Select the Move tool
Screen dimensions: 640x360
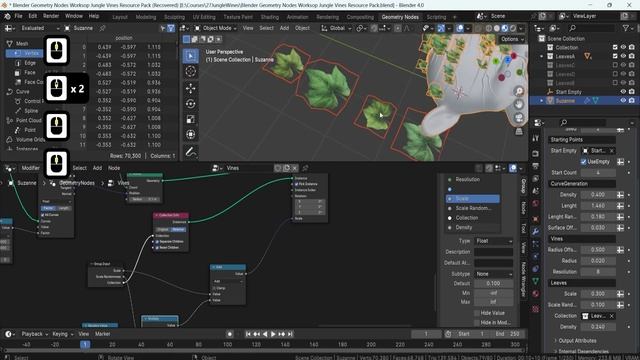(x=191, y=88)
